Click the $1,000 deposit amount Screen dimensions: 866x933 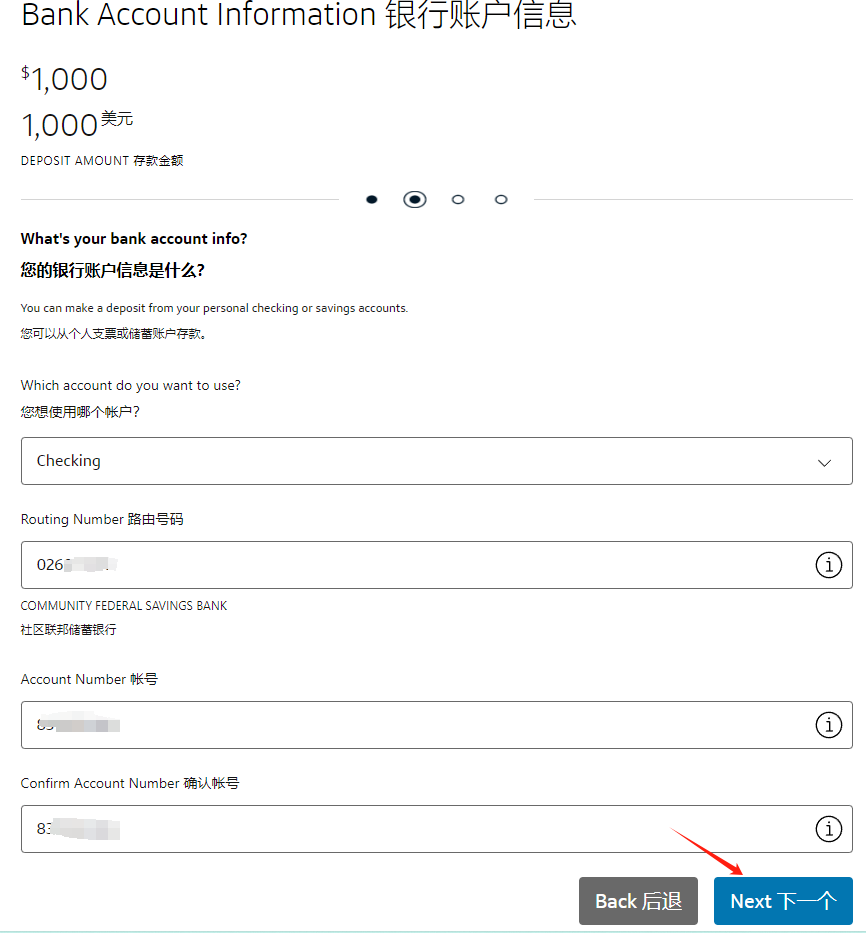coord(64,79)
